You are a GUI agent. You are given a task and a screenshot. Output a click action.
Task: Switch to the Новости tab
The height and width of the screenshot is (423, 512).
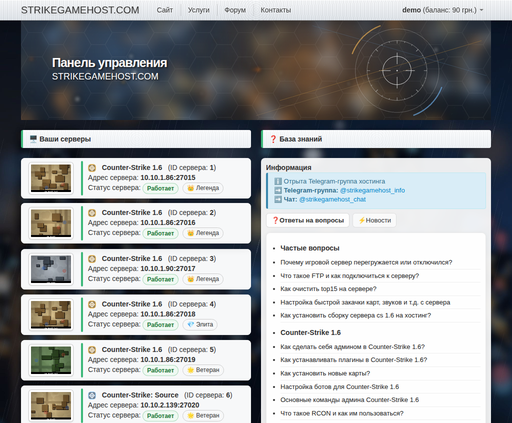point(375,220)
